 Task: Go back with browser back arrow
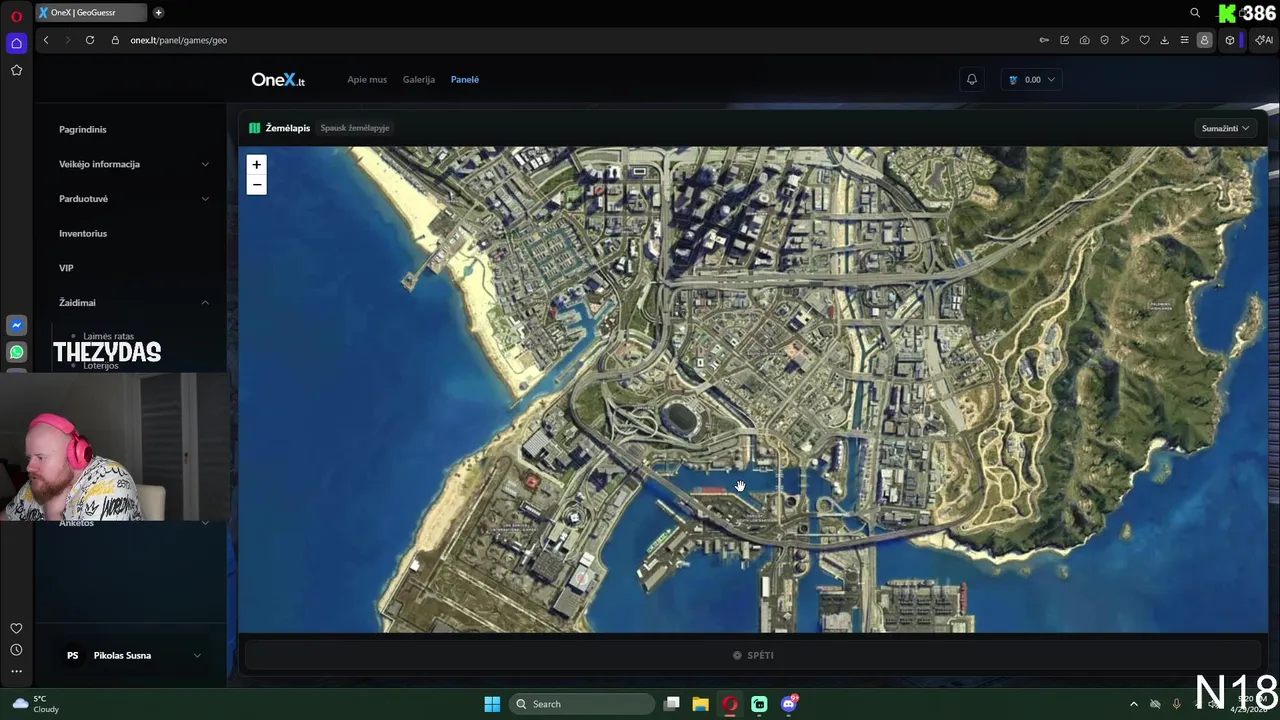click(46, 40)
